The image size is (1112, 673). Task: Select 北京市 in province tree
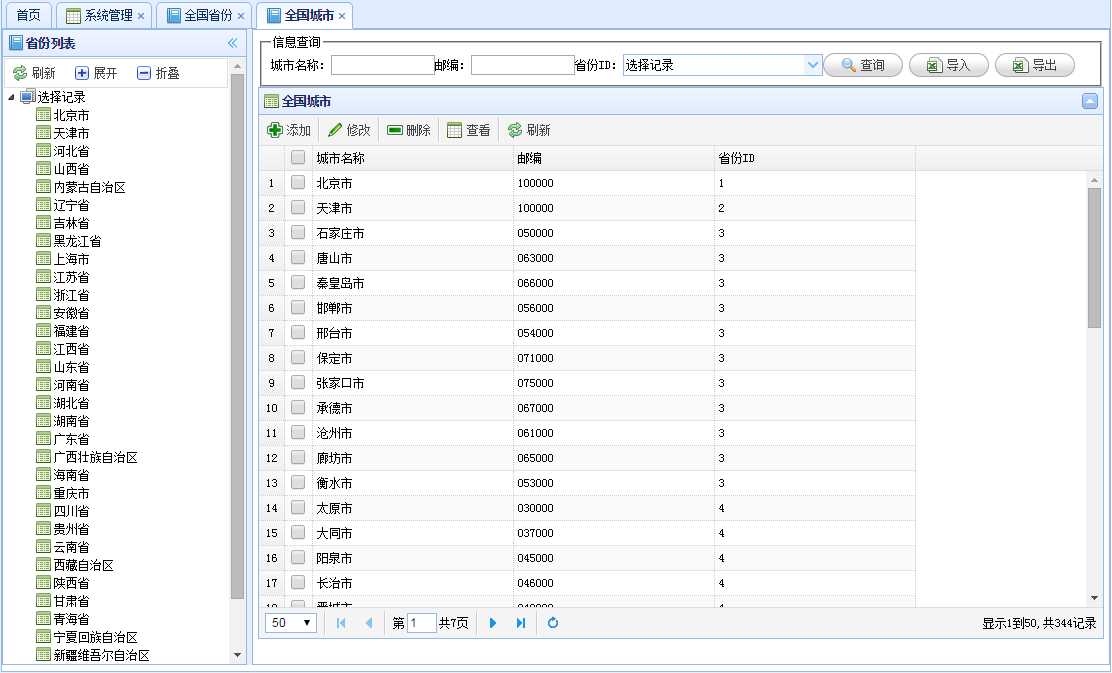pos(71,115)
